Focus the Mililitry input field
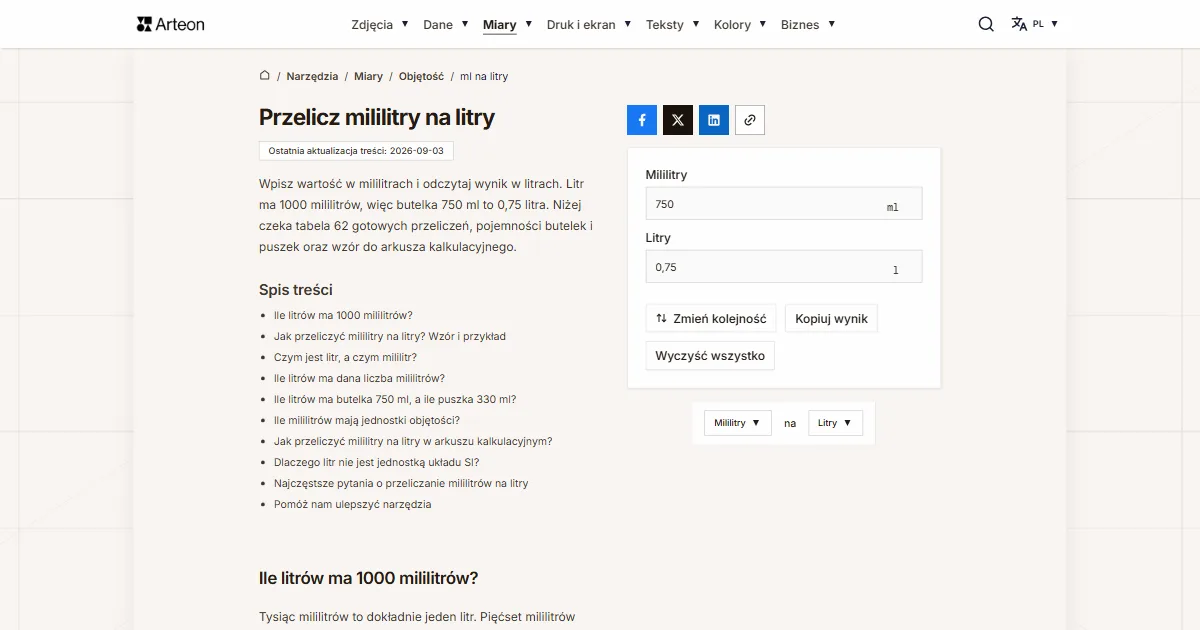 pyautogui.click(x=784, y=204)
